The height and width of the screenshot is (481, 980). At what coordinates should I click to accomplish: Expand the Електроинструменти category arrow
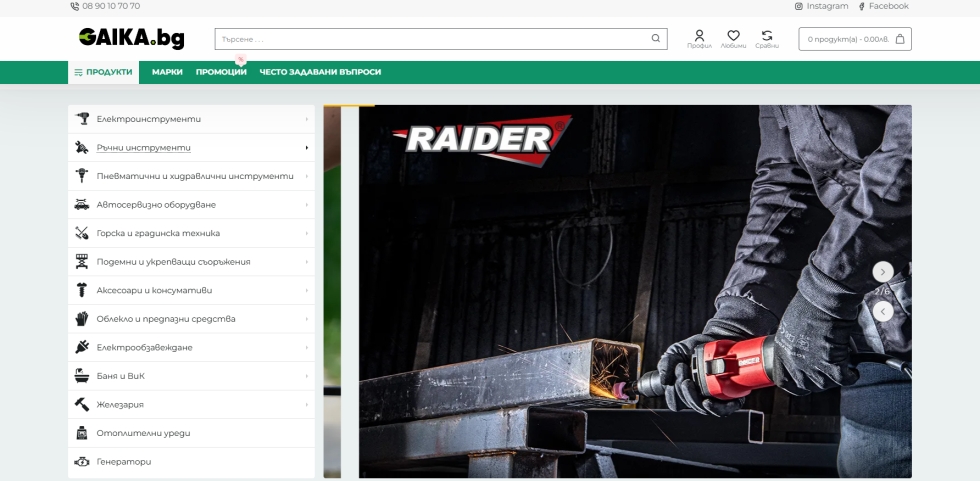306,119
